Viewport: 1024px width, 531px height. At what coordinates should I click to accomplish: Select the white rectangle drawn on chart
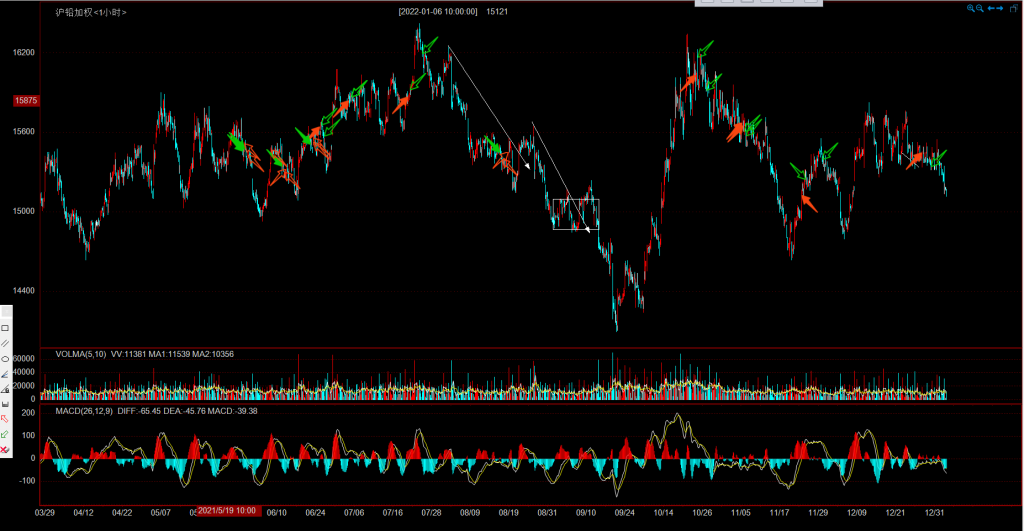tap(576, 200)
